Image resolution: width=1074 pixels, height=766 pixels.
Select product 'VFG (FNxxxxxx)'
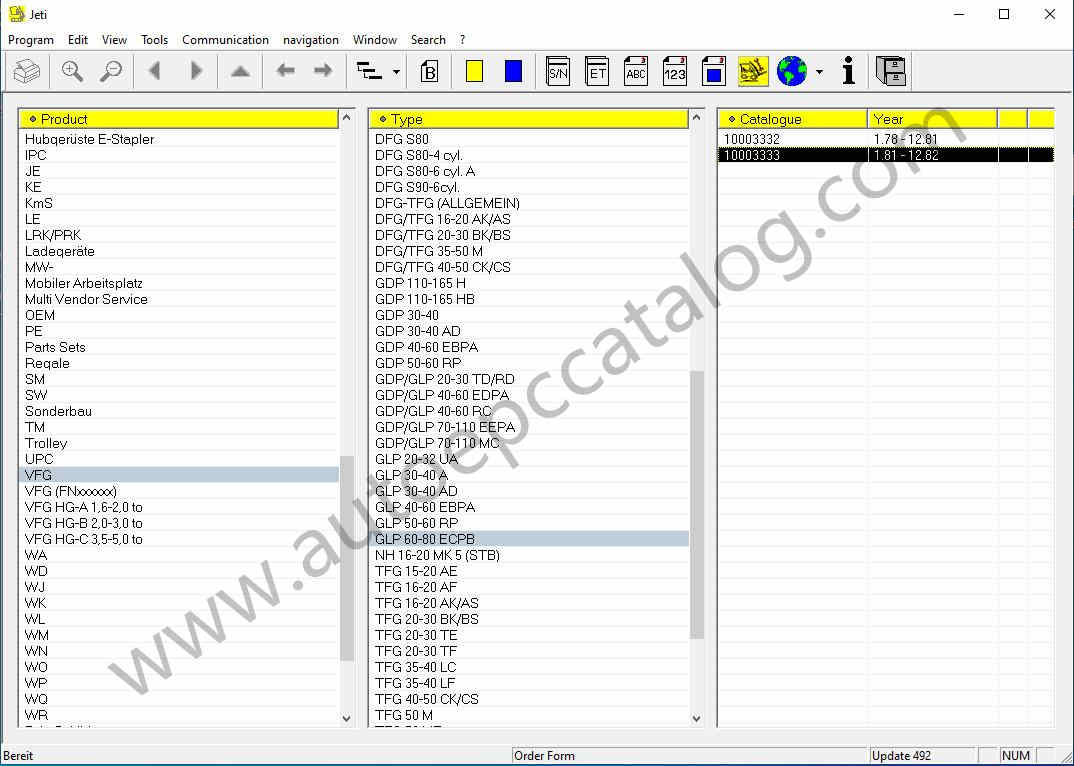[x=179, y=491]
